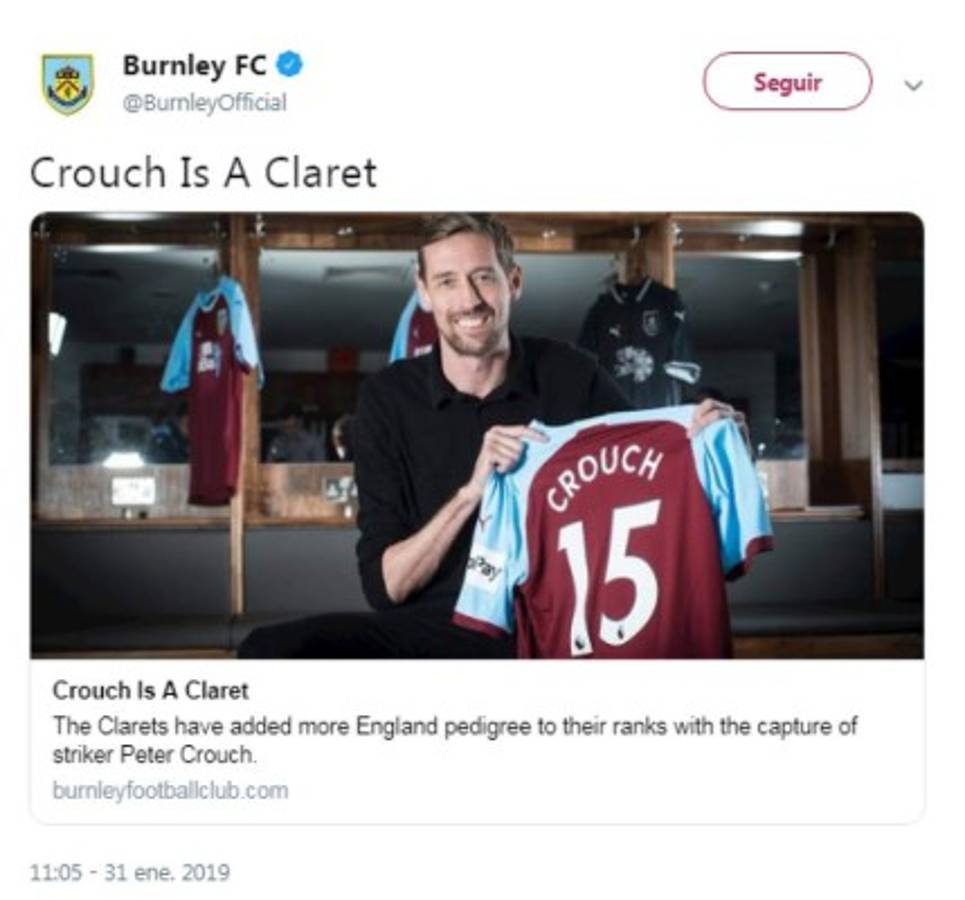Click the blue verified badge
965x900 pixels.
click(290, 66)
